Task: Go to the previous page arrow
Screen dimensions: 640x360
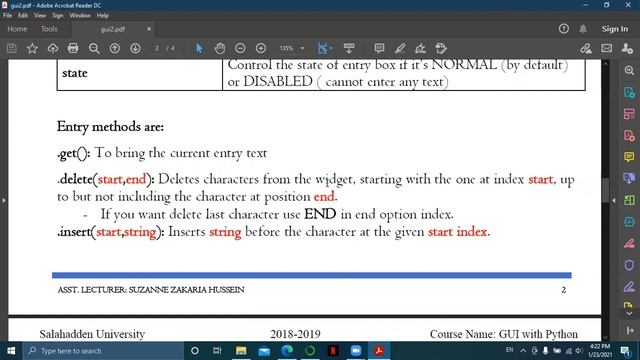Action: pyautogui.click(x=115, y=48)
